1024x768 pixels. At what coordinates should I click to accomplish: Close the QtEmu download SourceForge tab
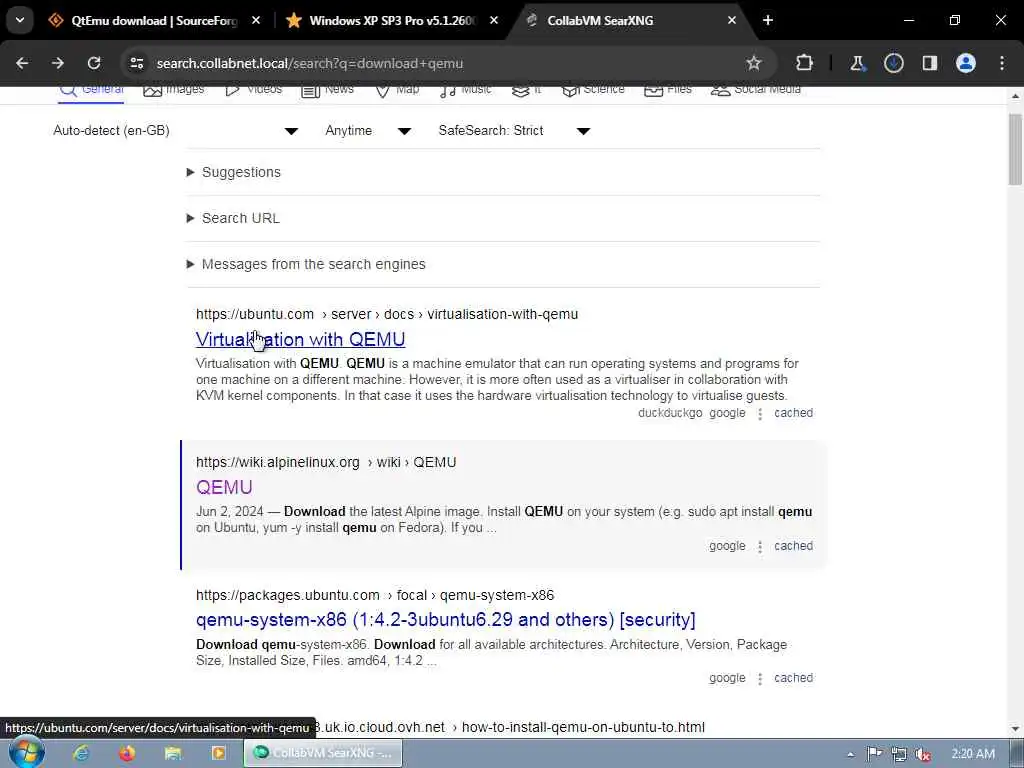tap(256, 20)
